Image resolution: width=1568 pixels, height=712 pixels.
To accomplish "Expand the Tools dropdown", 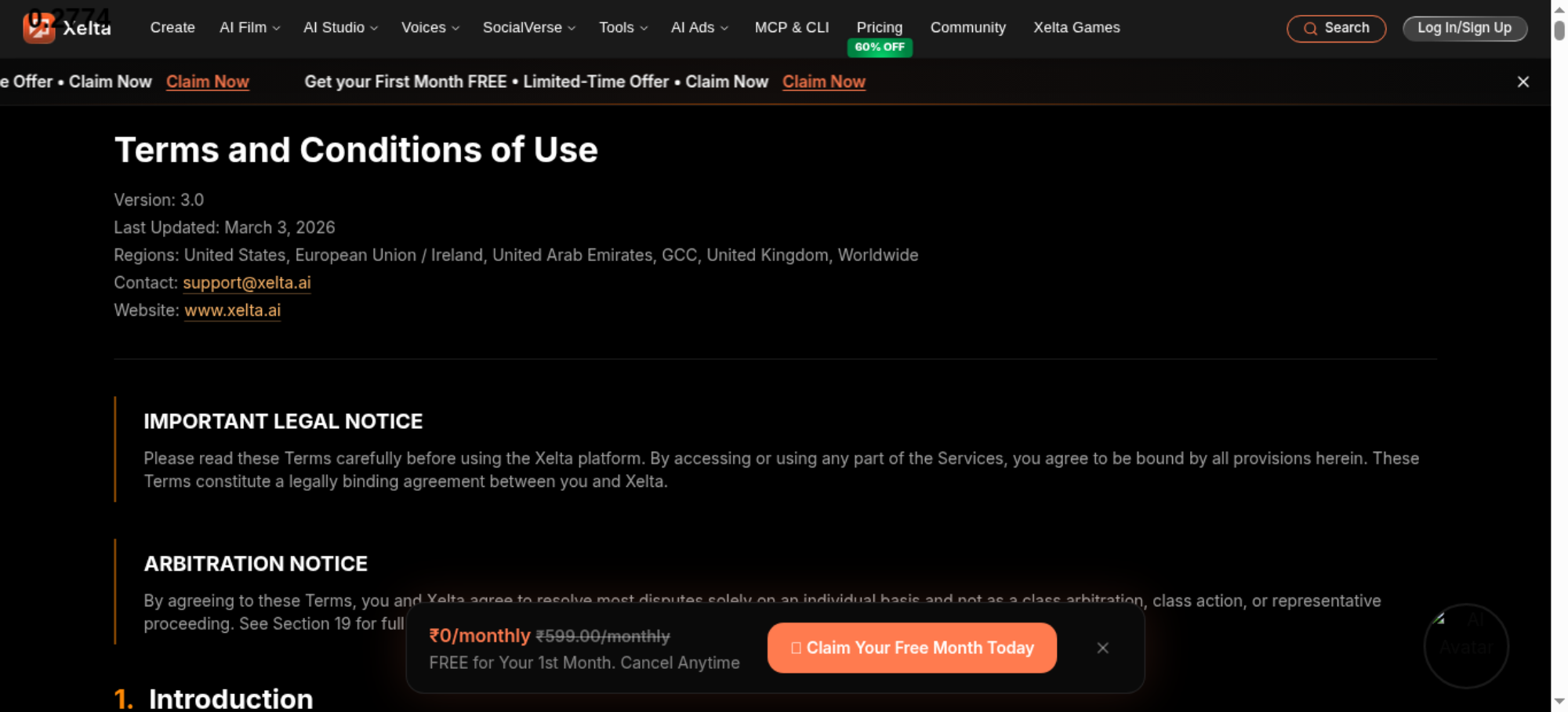I will click(623, 27).
